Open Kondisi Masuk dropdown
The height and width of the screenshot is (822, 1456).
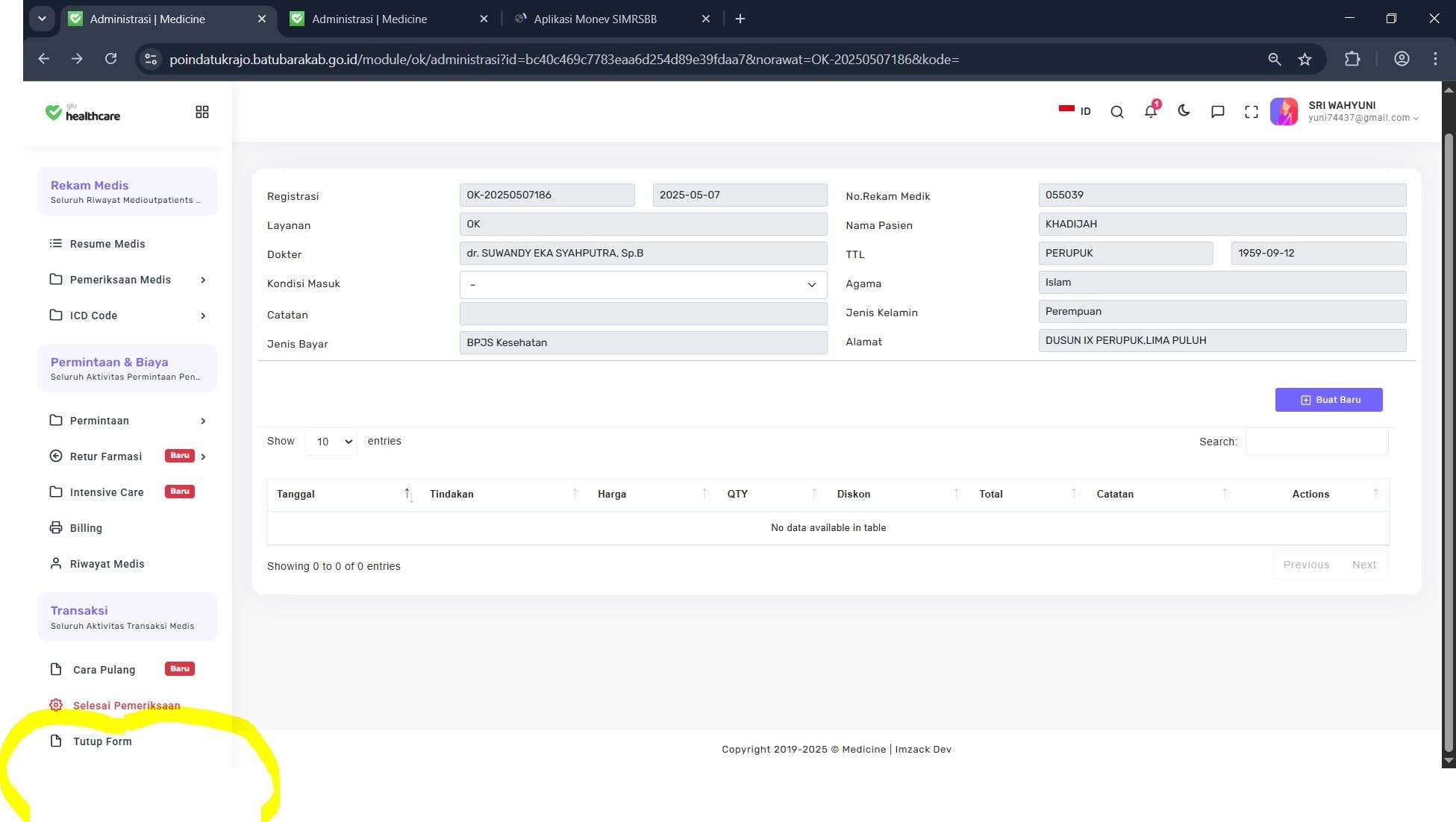click(643, 284)
